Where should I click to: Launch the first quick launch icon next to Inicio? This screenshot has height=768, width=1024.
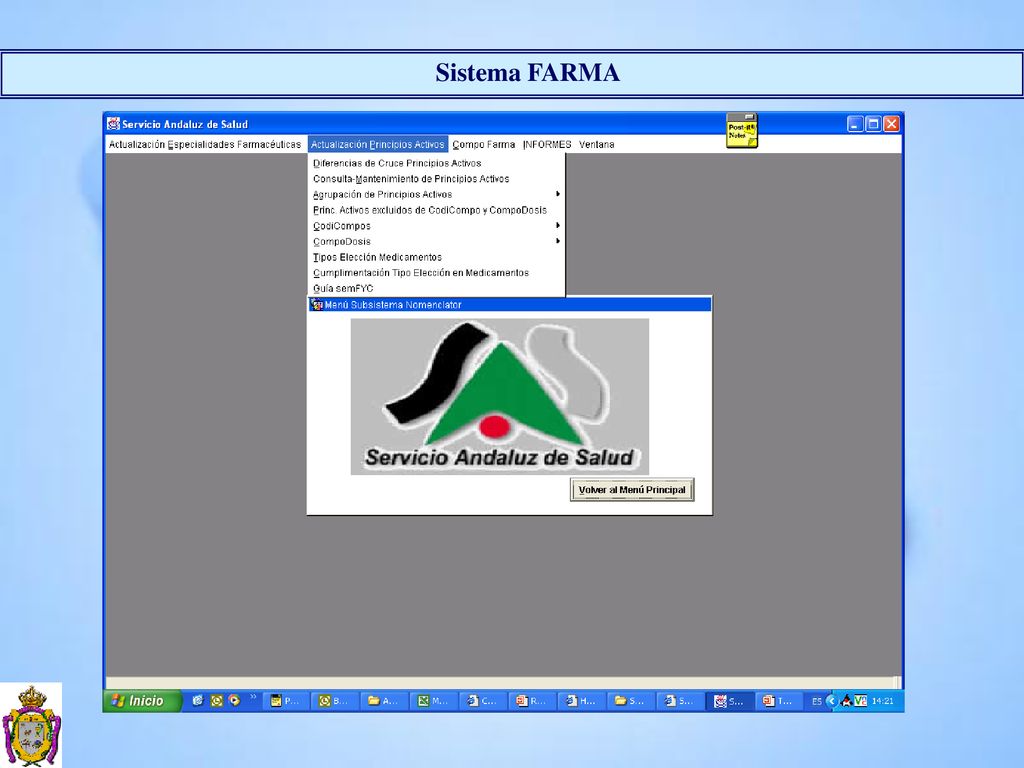pos(198,701)
